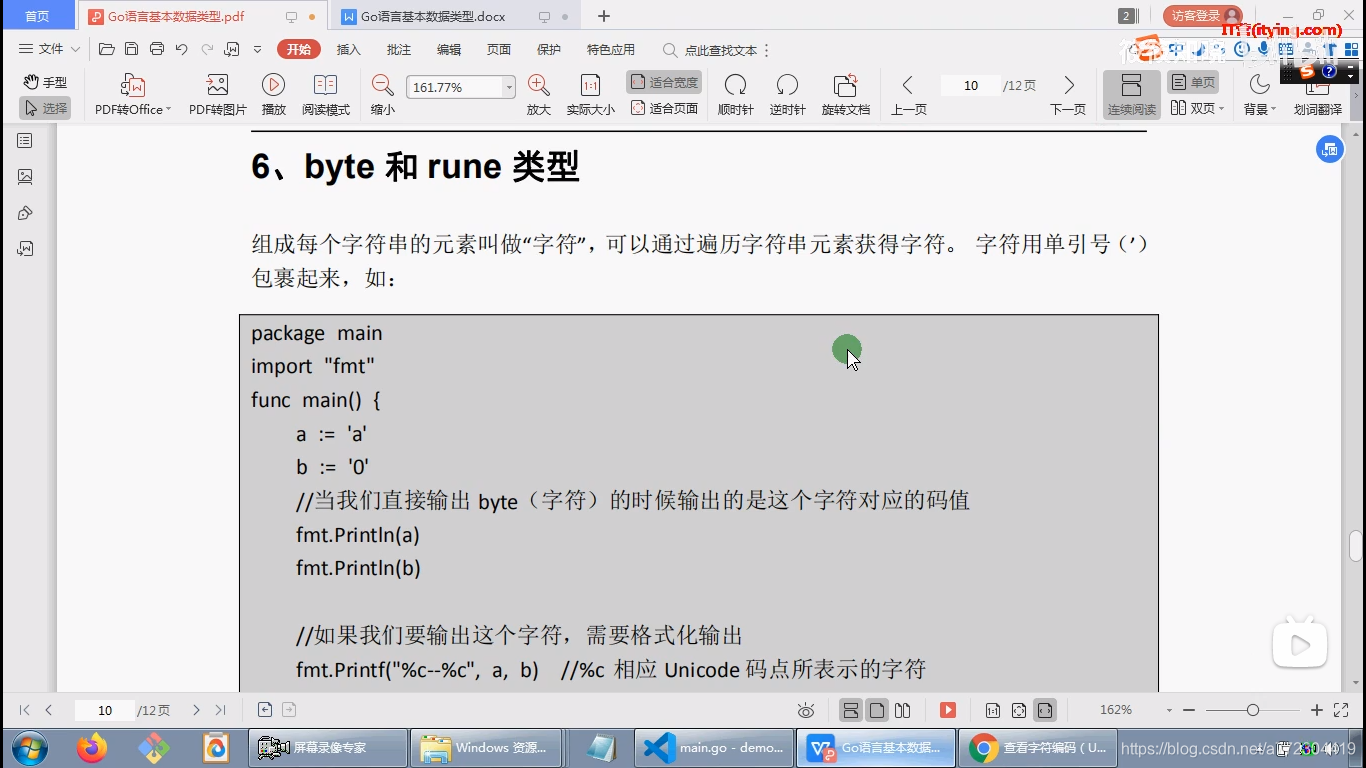Image resolution: width=1366 pixels, height=768 pixels.
Task: Zoom in with 放大 magnifier
Action: pyautogui.click(x=538, y=95)
